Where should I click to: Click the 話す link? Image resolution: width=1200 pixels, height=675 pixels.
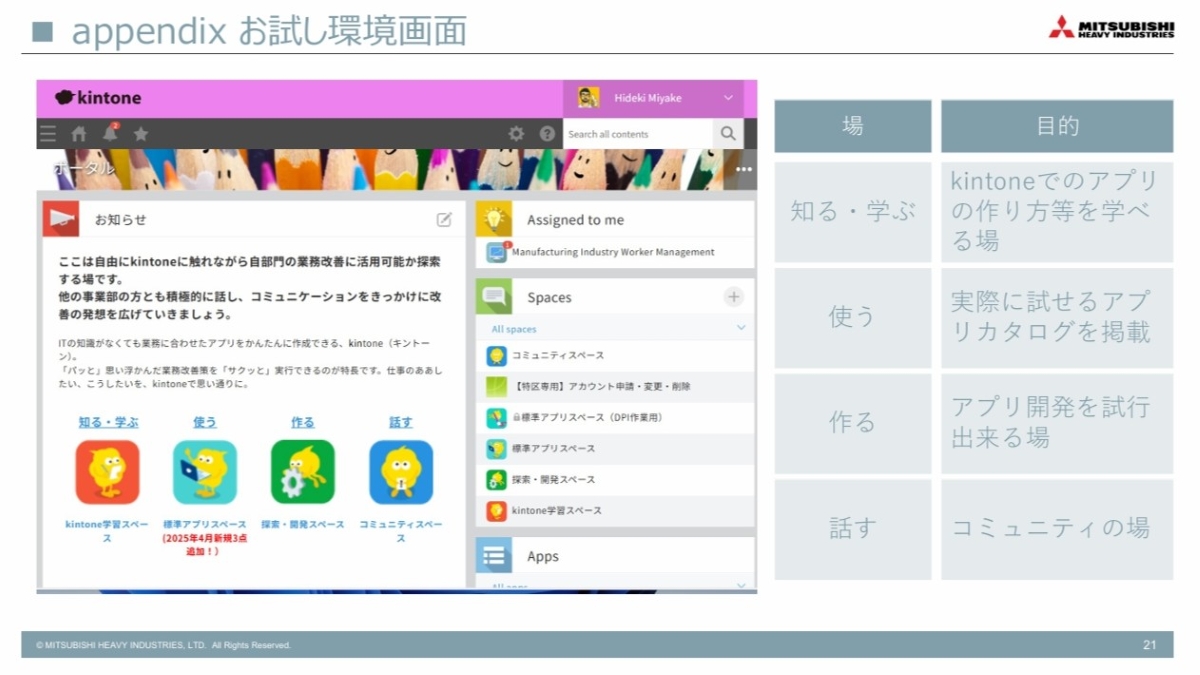pyautogui.click(x=401, y=422)
